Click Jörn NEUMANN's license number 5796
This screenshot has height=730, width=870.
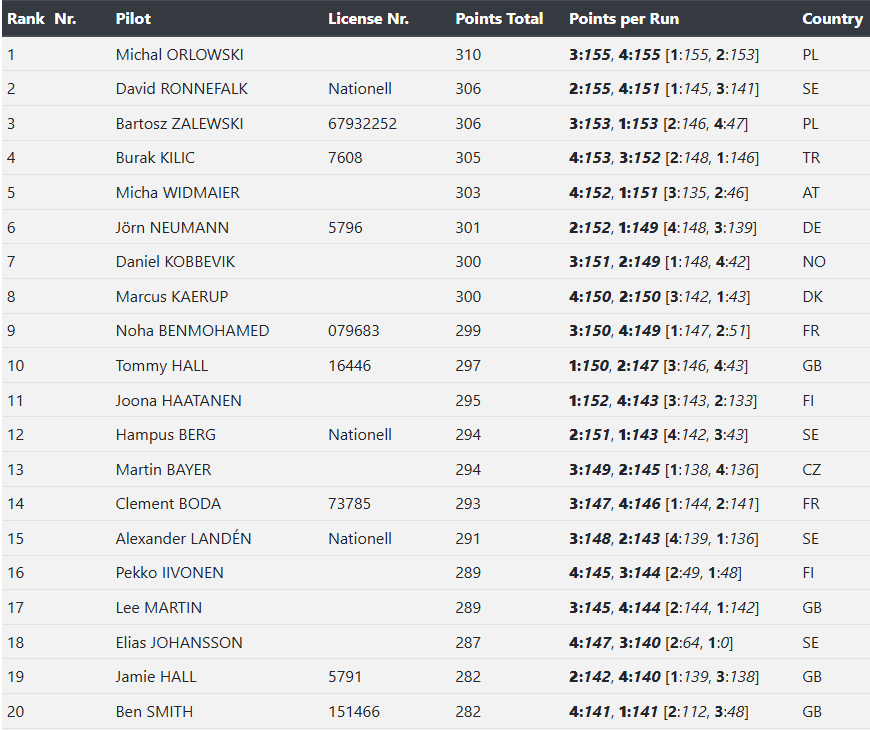345,228
